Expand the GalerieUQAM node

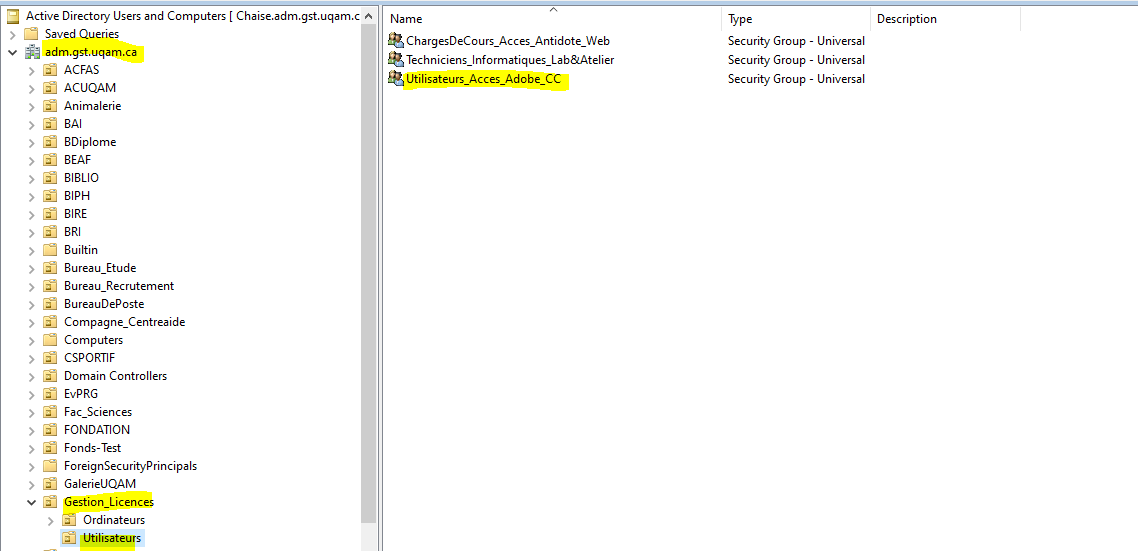[31, 484]
